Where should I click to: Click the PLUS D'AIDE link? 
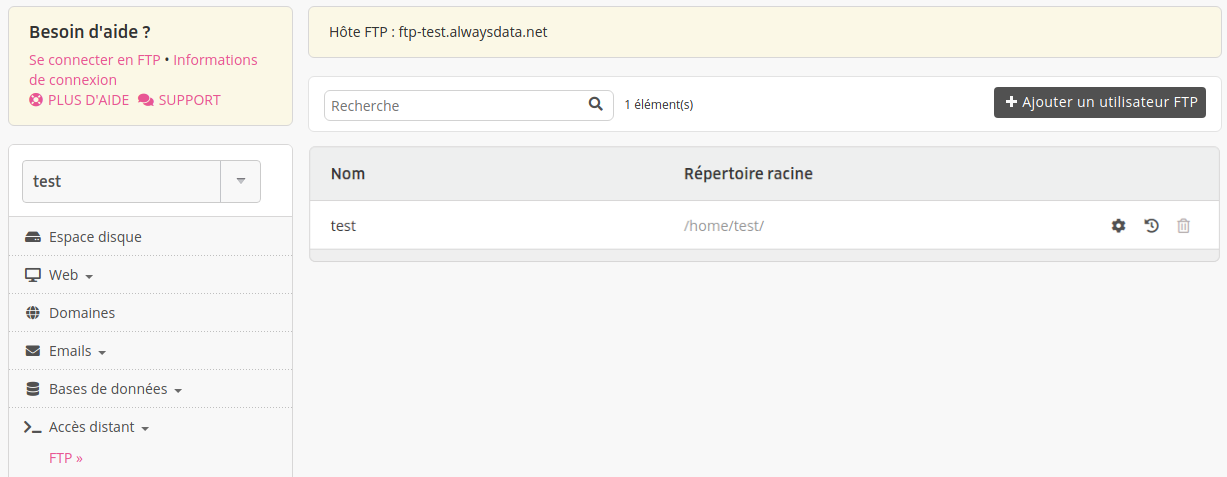point(88,100)
